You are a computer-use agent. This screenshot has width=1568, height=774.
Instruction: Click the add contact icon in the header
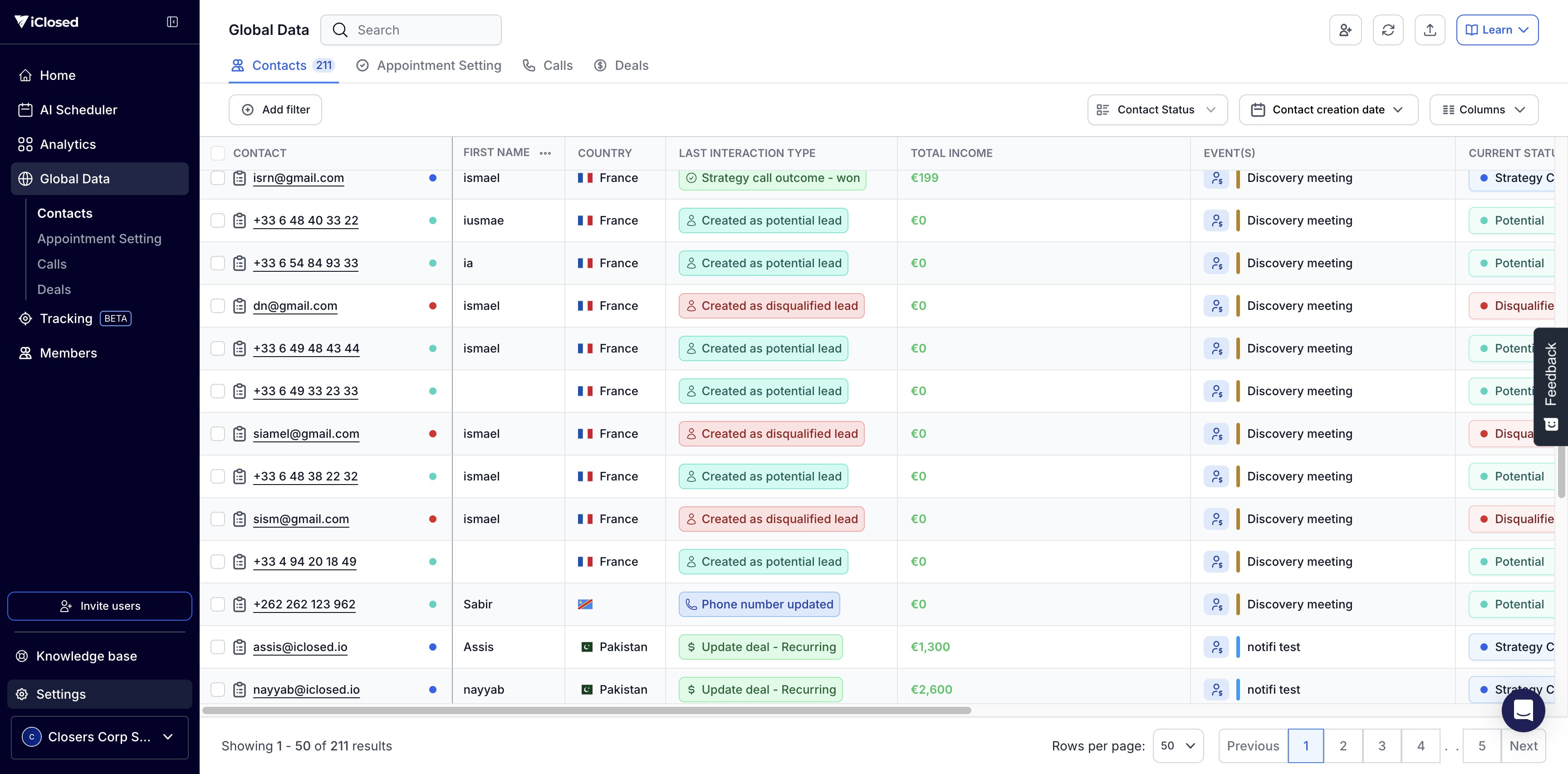point(1345,30)
